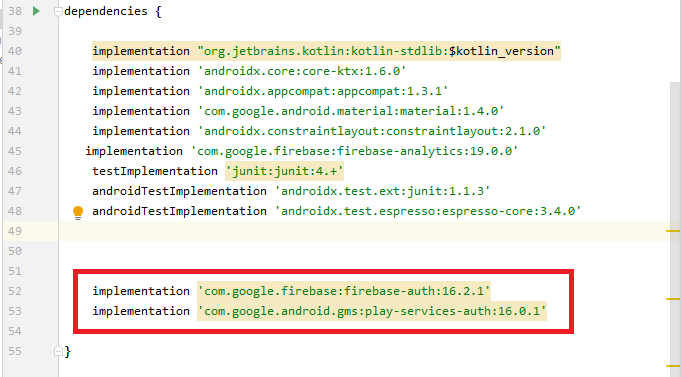Select the kotlin-stdlib implementation line
The image size is (681, 377).
coord(326,51)
